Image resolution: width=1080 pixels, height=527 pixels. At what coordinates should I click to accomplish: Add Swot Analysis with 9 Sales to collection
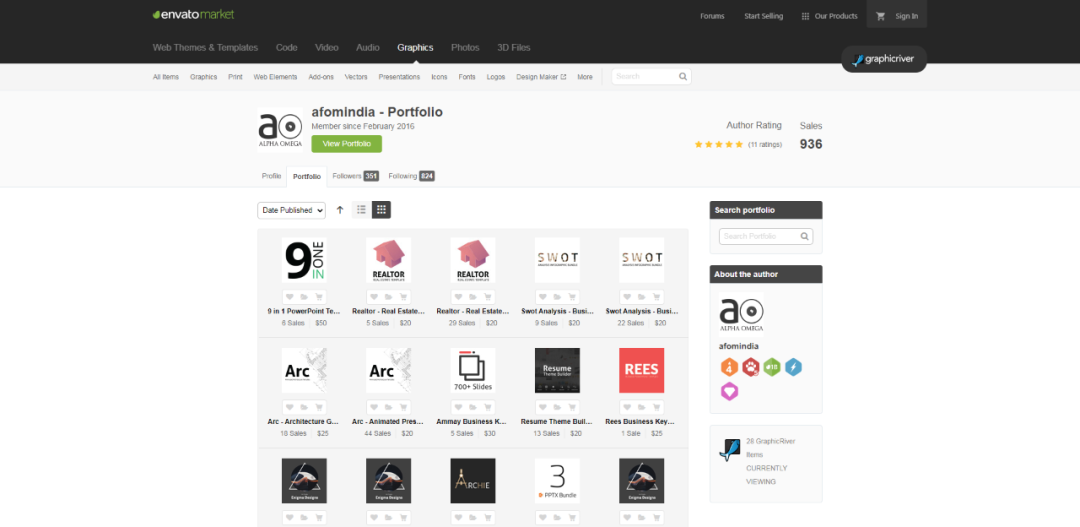pyautogui.click(x=557, y=298)
